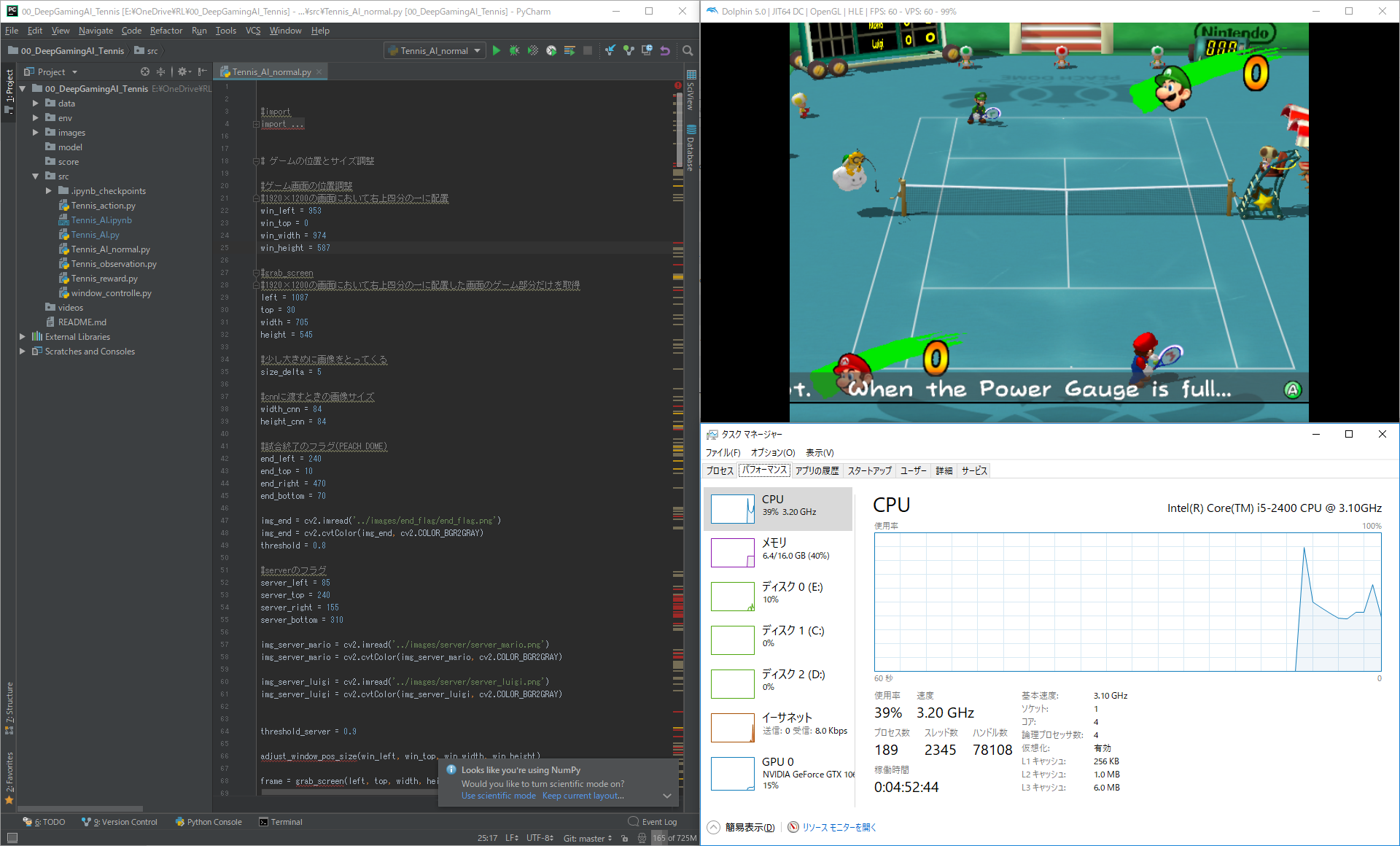
Task: Collapse the 00_DeepGamingAI_Tennis root folder
Action: pos(23,89)
